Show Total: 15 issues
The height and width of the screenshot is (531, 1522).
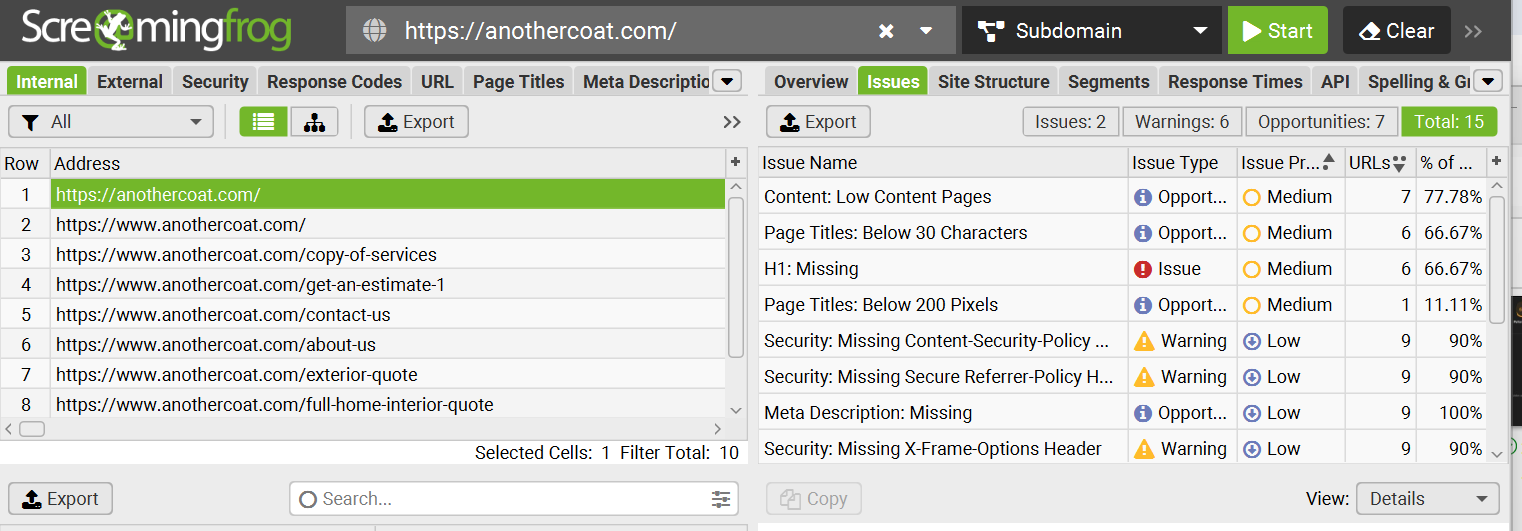(1449, 122)
